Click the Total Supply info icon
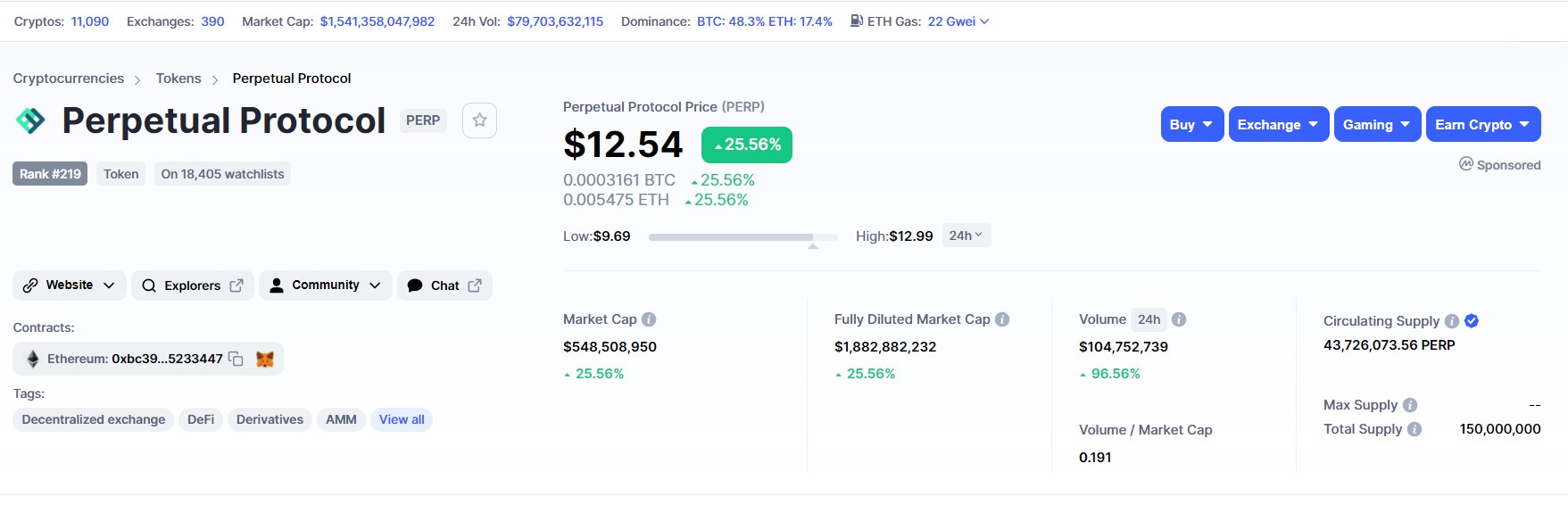 1415,429
